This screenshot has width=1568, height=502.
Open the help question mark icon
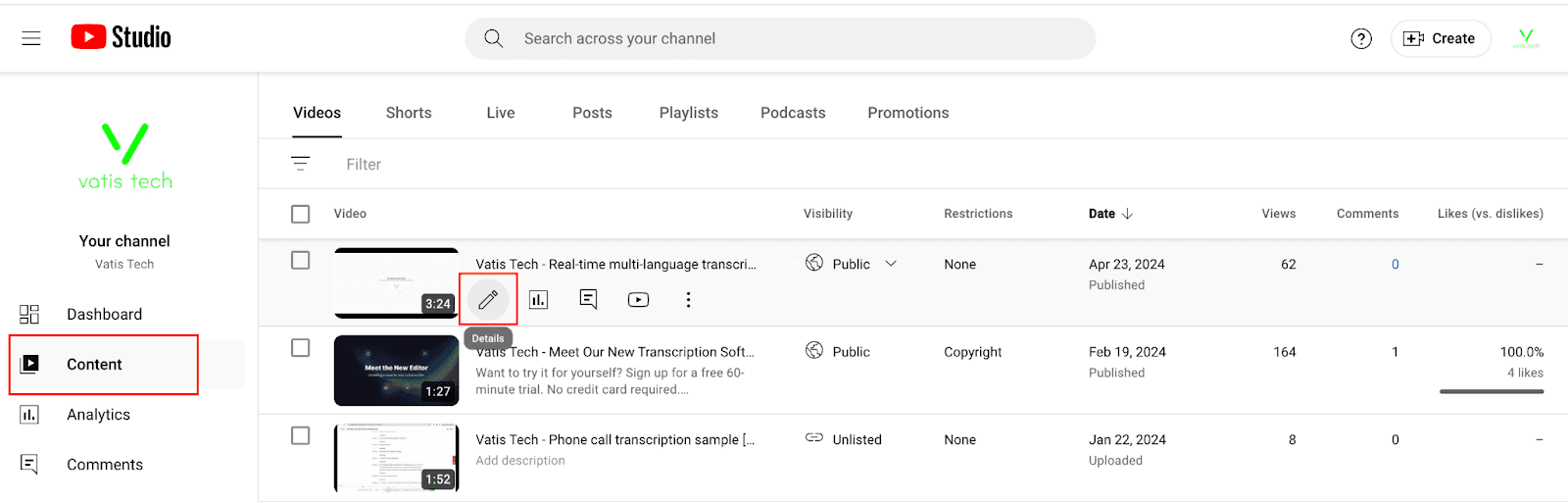(1361, 38)
